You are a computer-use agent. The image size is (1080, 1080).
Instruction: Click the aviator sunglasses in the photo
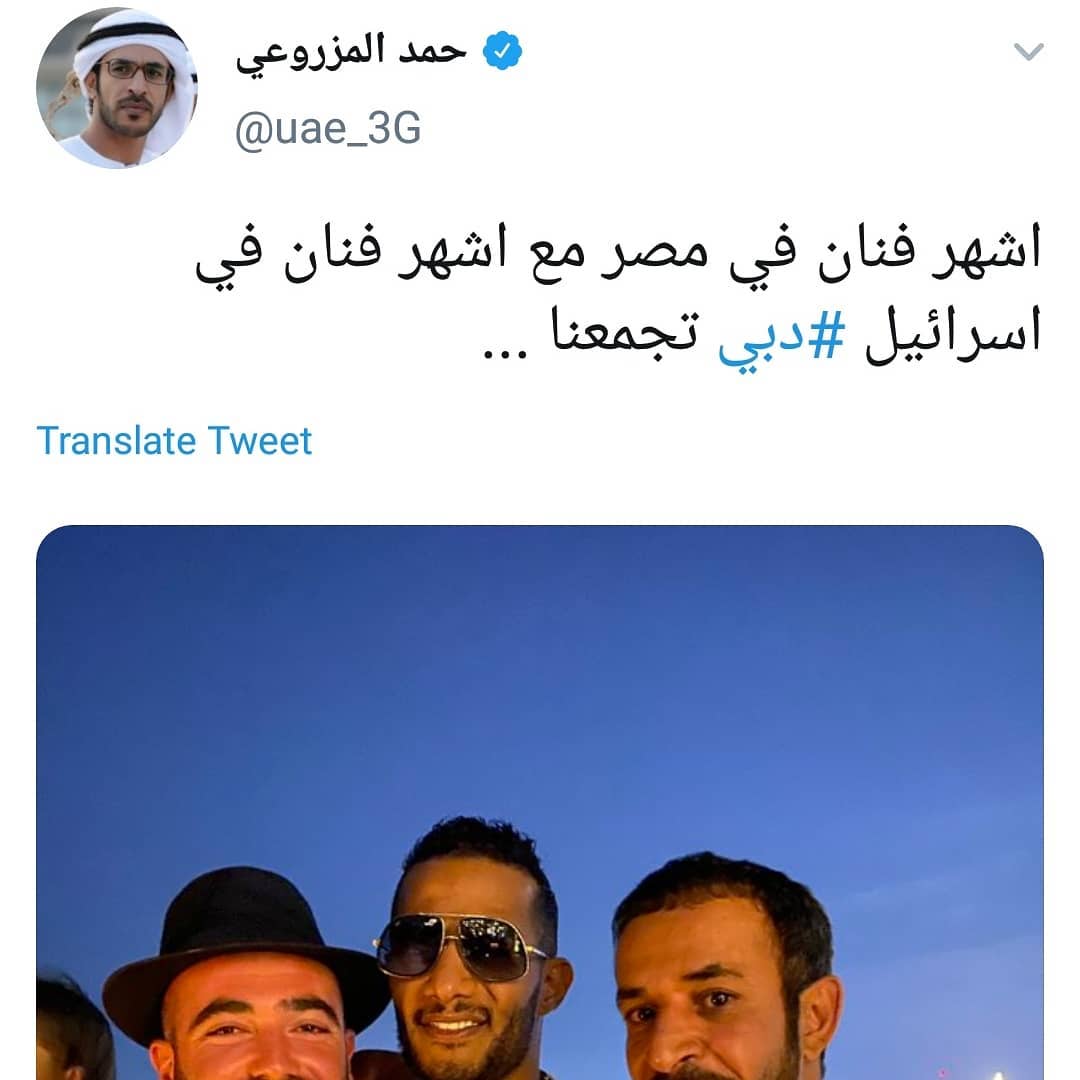point(460,945)
